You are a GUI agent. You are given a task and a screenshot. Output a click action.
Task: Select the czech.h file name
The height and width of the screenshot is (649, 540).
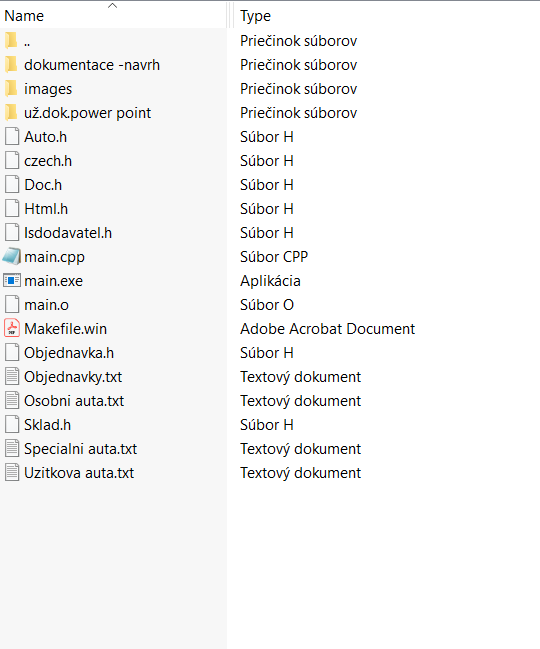48,161
